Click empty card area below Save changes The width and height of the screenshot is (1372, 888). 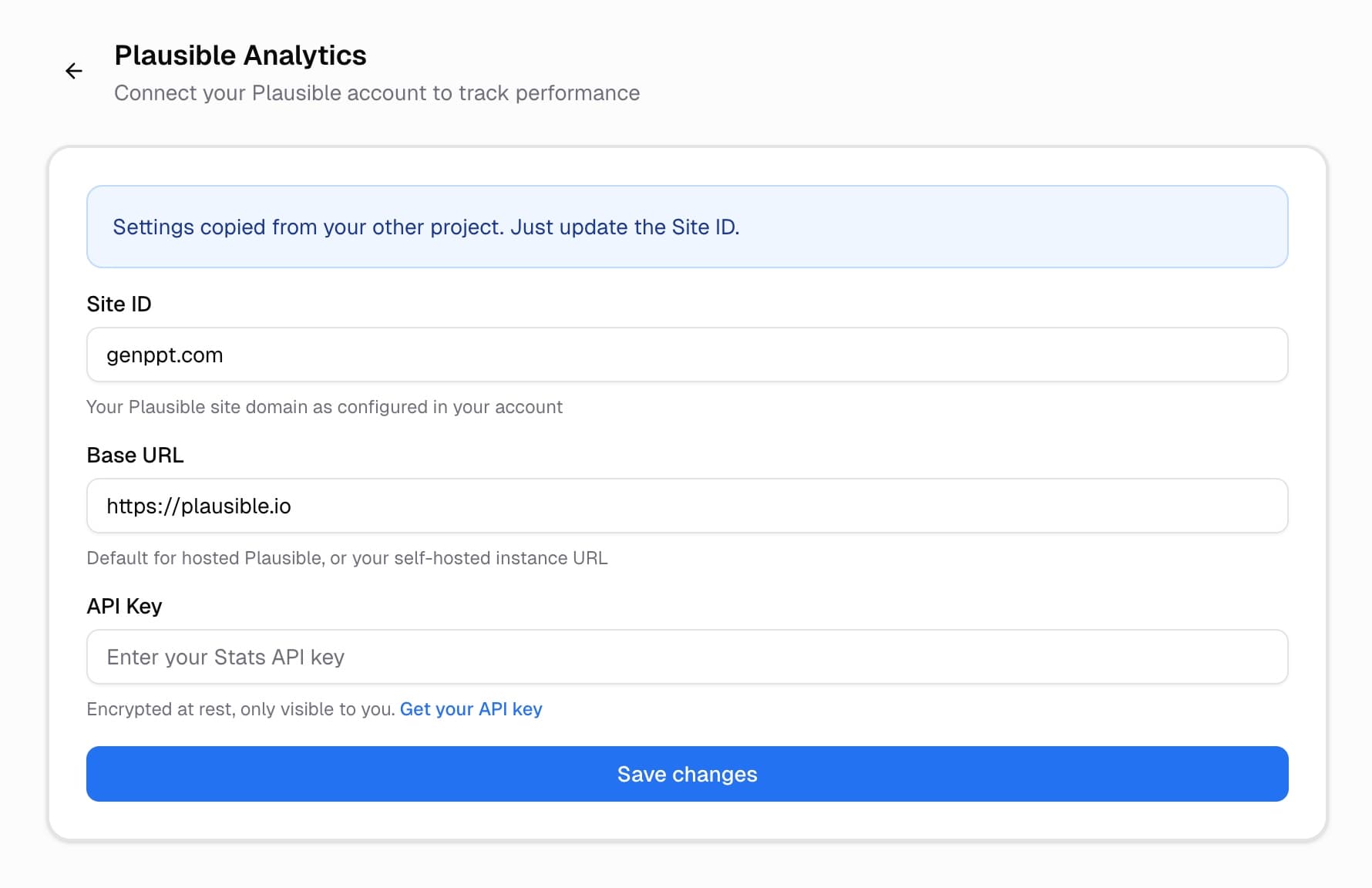686,821
